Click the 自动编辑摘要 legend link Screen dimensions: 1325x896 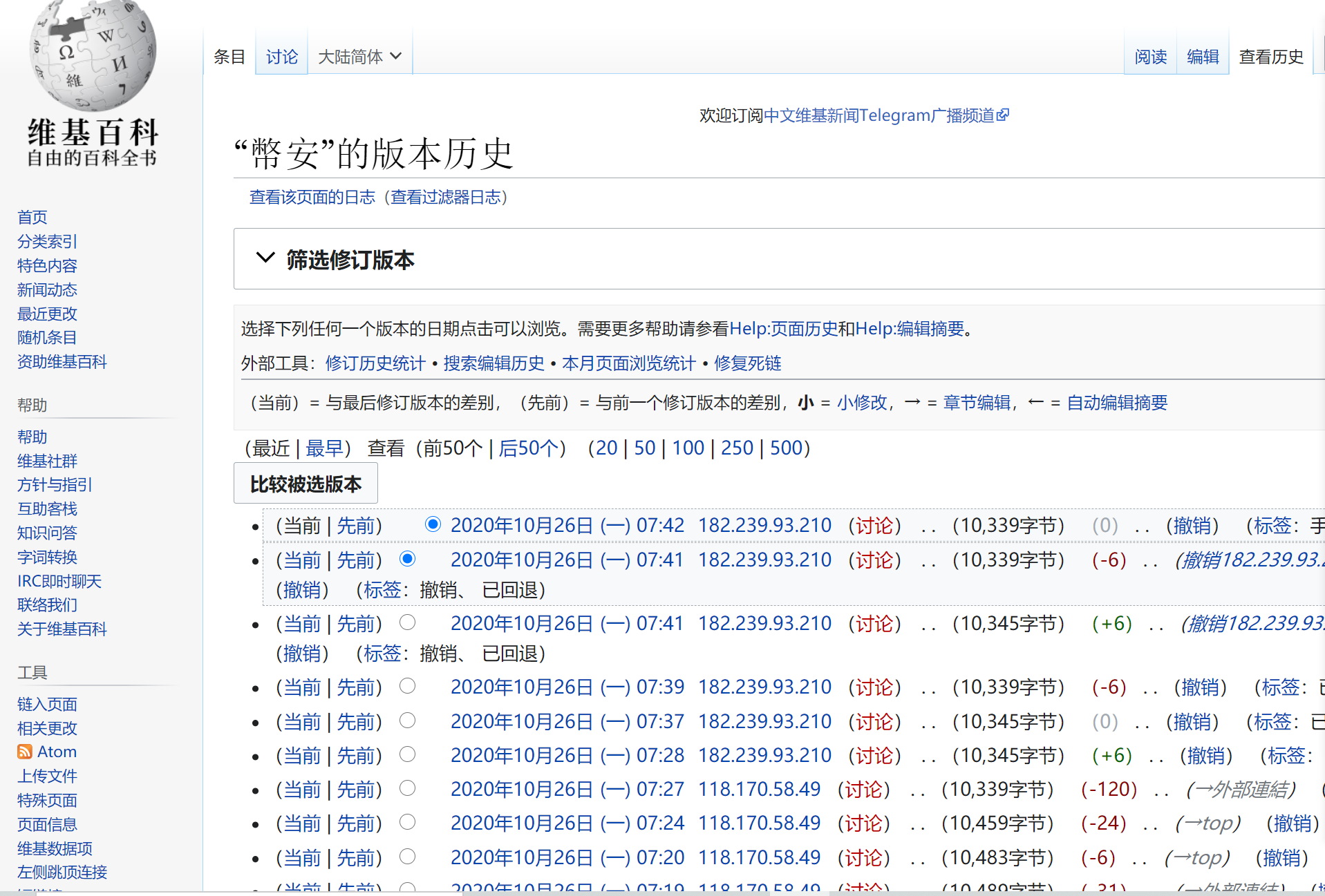tap(1117, 403)
